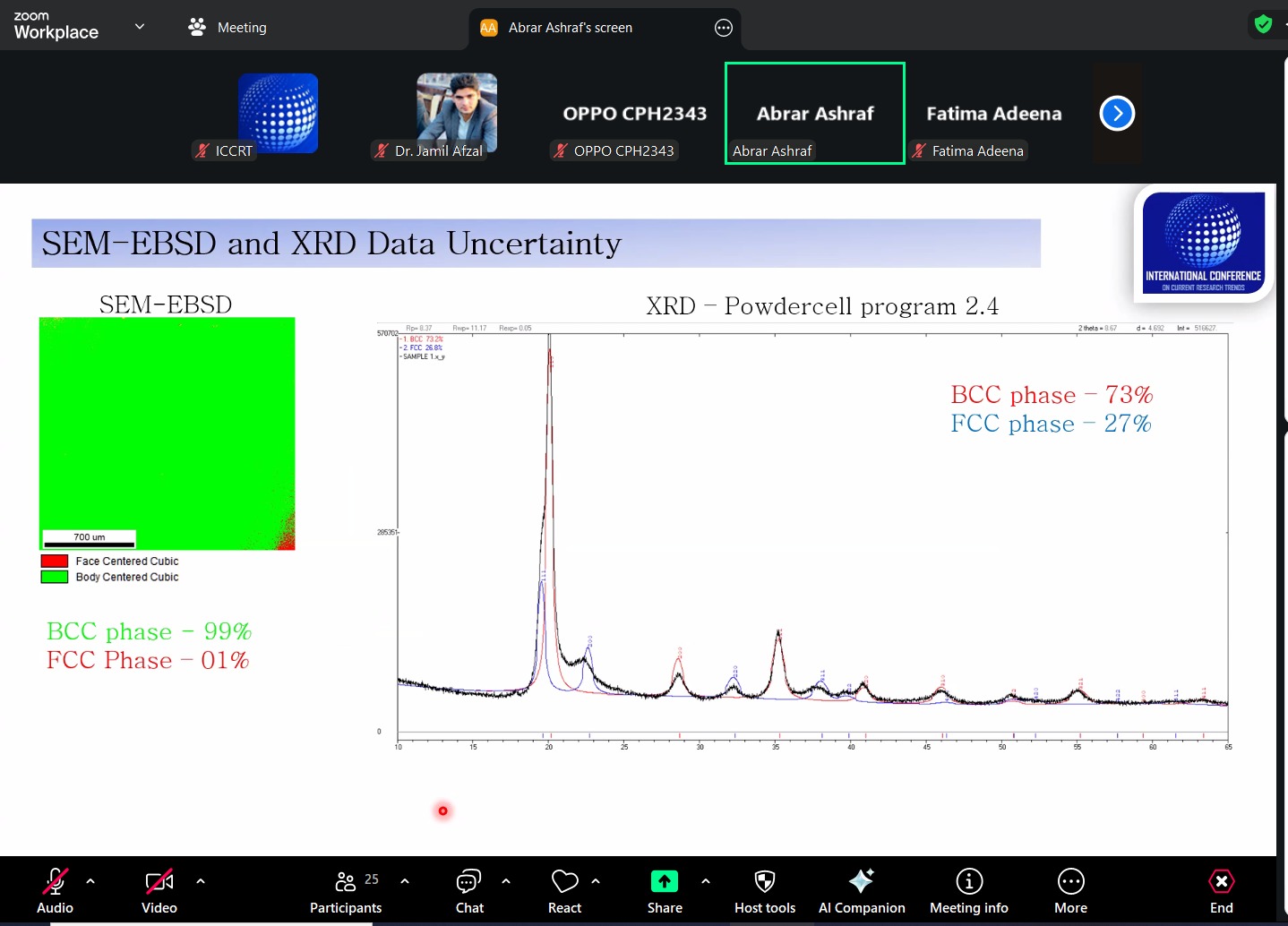1288x926 pixels.
Task: Show next participants with blue arrow
Action: coord(1117,113)
